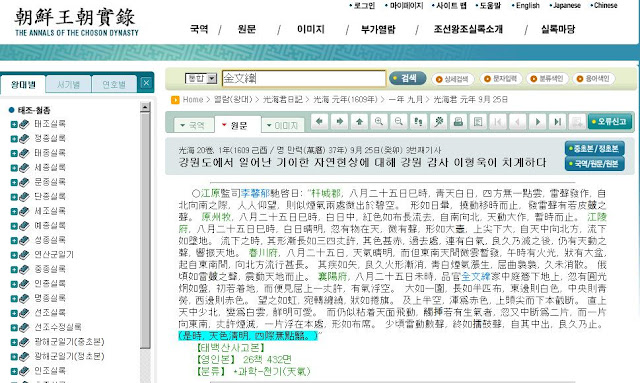This screenshot has width=640, height=383.
Task: Go to the previous article triangle icon
Action: point(518,122)
